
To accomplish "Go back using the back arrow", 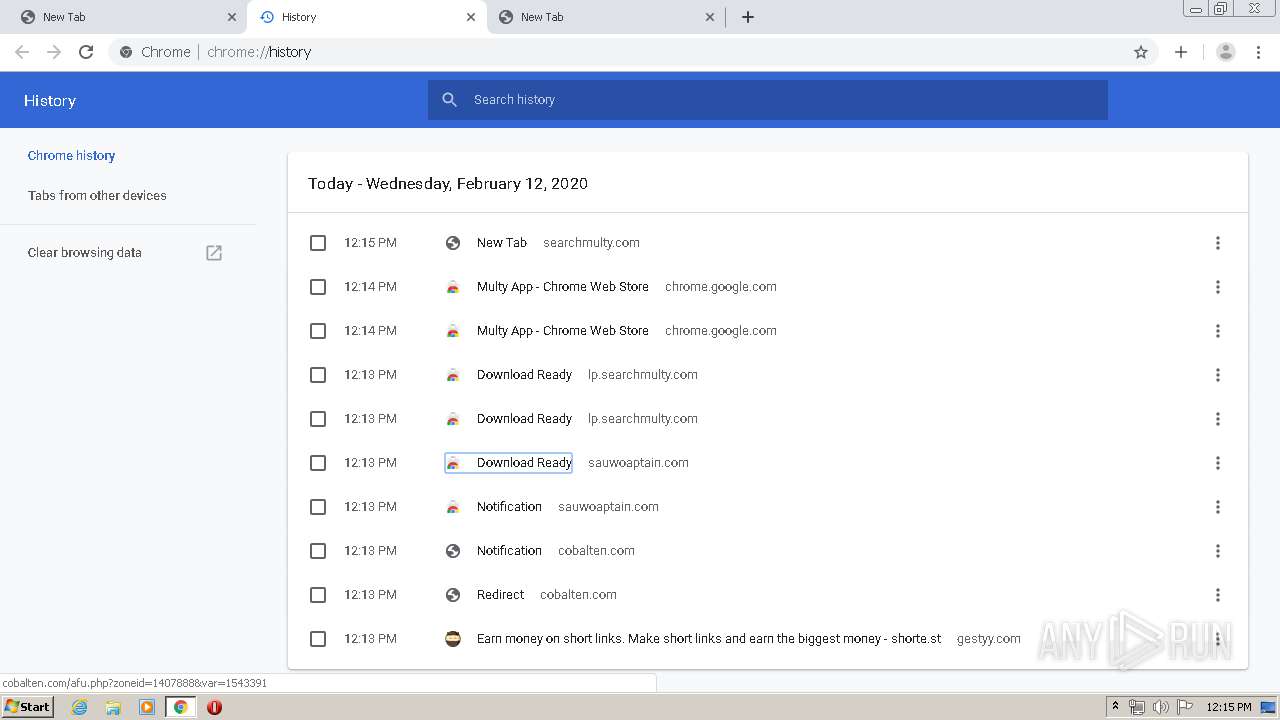I will pyautogui.click(x=22, y=52).
